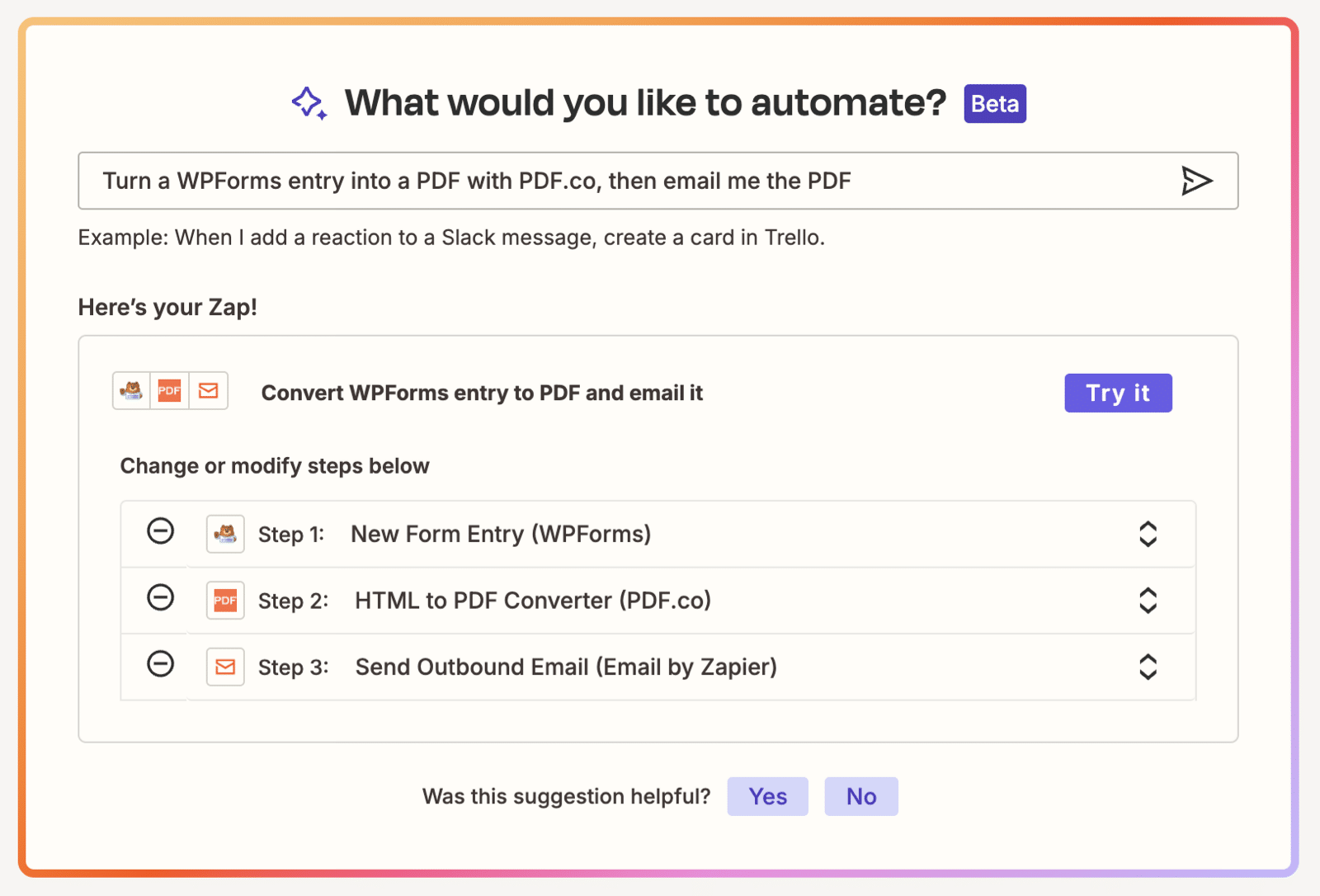This screenshot has height=896, width=1320.
Task: Remove Step 1 using the minus icon
Action: point(161,534)
